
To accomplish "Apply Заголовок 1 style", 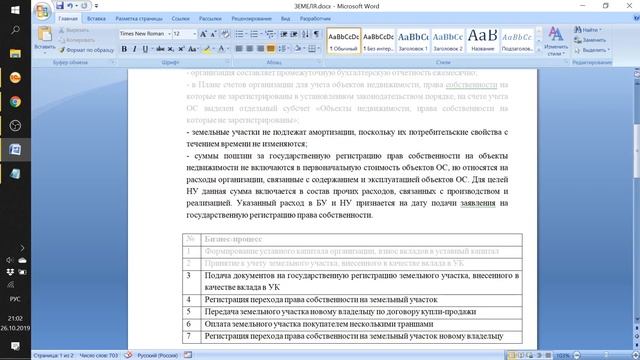I will click(413, 40).
